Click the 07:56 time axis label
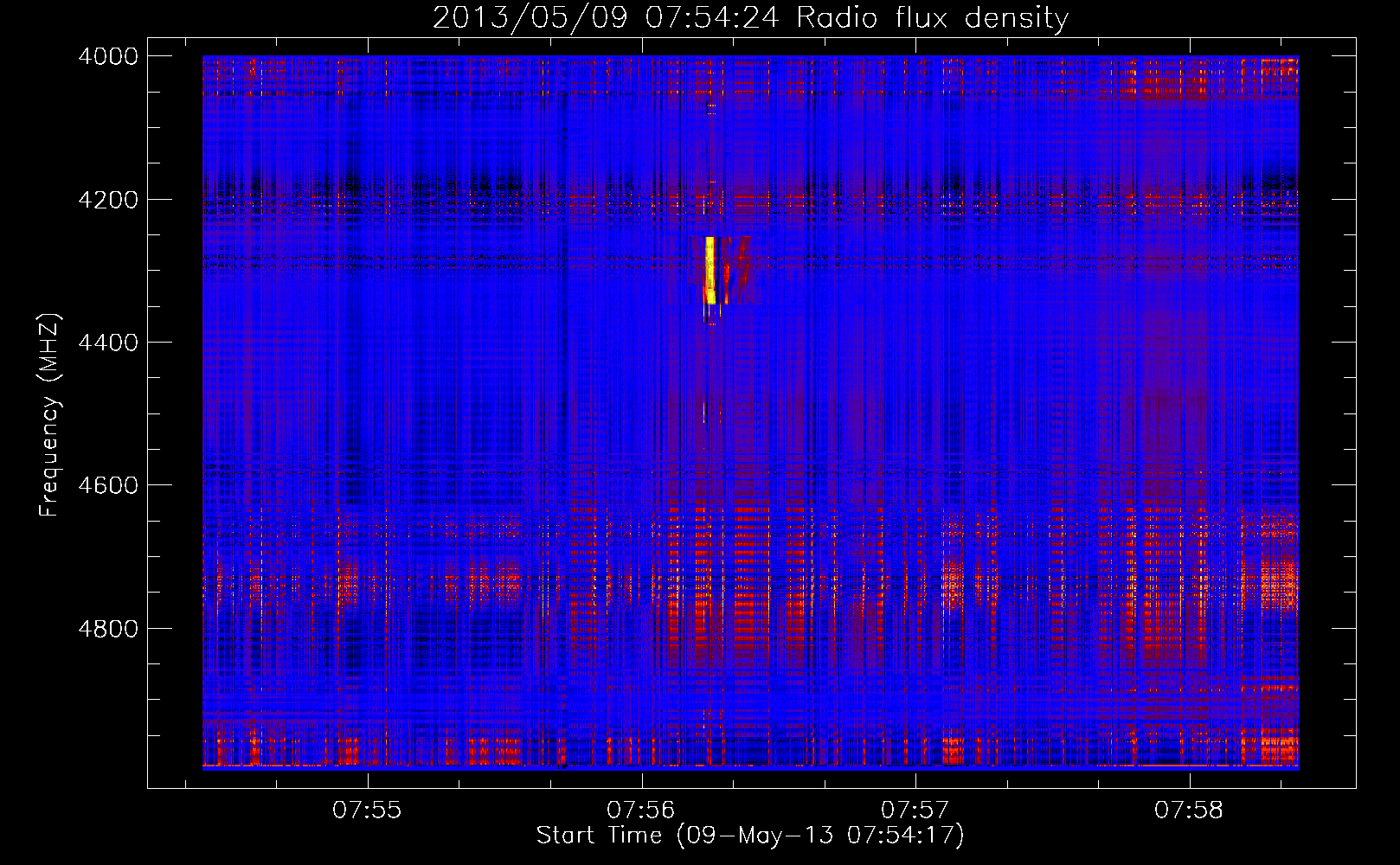 point(641,810)
